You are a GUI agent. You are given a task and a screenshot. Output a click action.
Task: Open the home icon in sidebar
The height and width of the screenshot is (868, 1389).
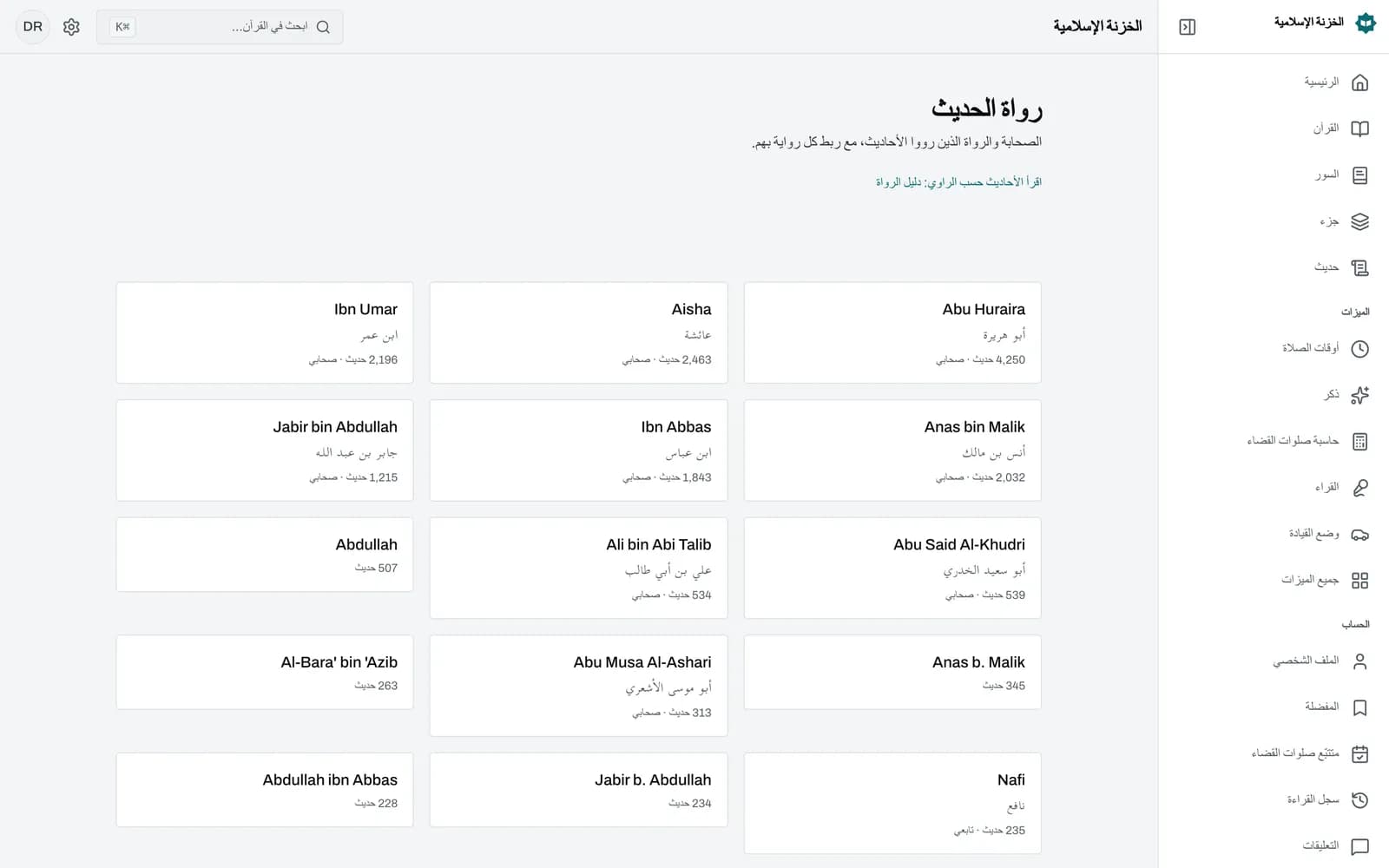click(1359, 82)
